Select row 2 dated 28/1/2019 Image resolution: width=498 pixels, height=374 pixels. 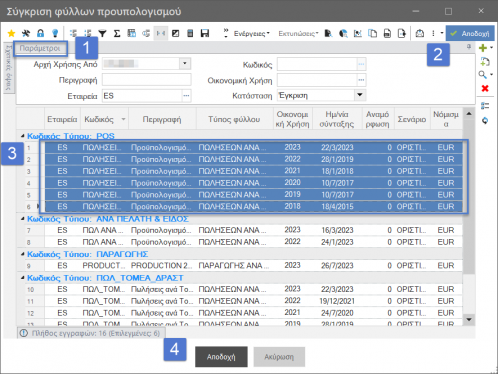pyautogui.click(x=253, y=159)
